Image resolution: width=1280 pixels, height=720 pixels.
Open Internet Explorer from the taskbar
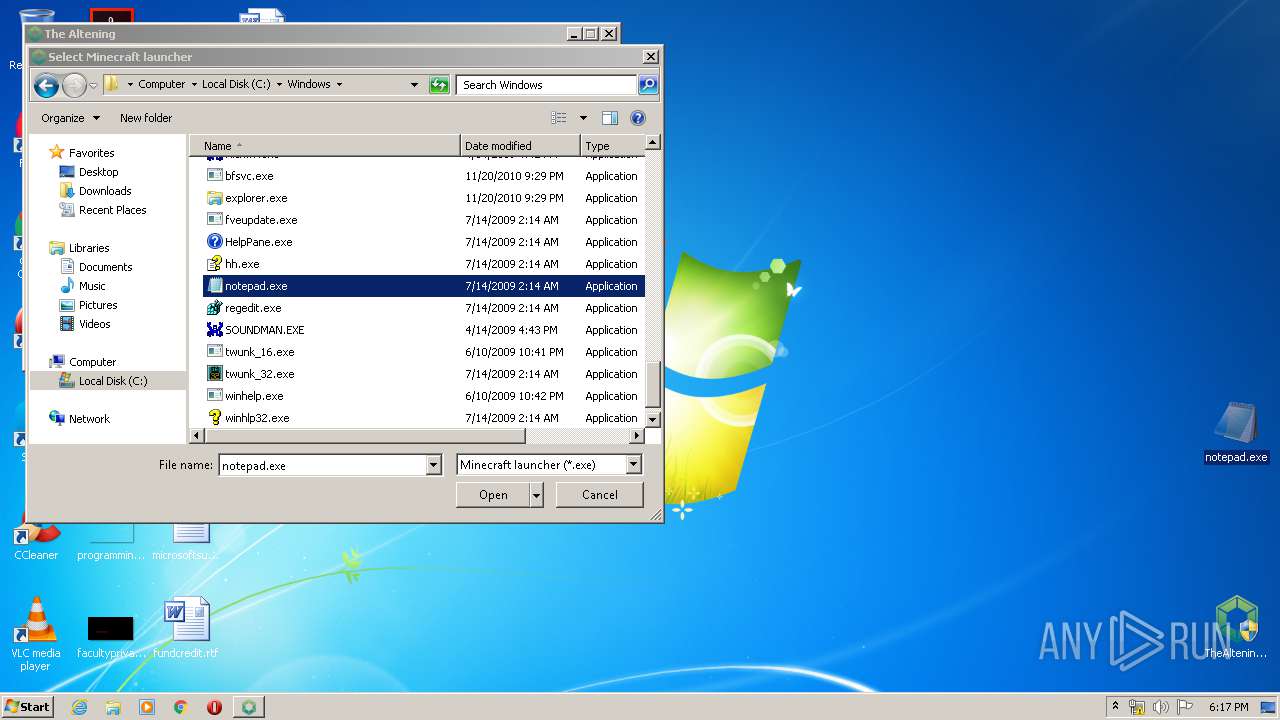pyautogui.click(x=79, y=707)
